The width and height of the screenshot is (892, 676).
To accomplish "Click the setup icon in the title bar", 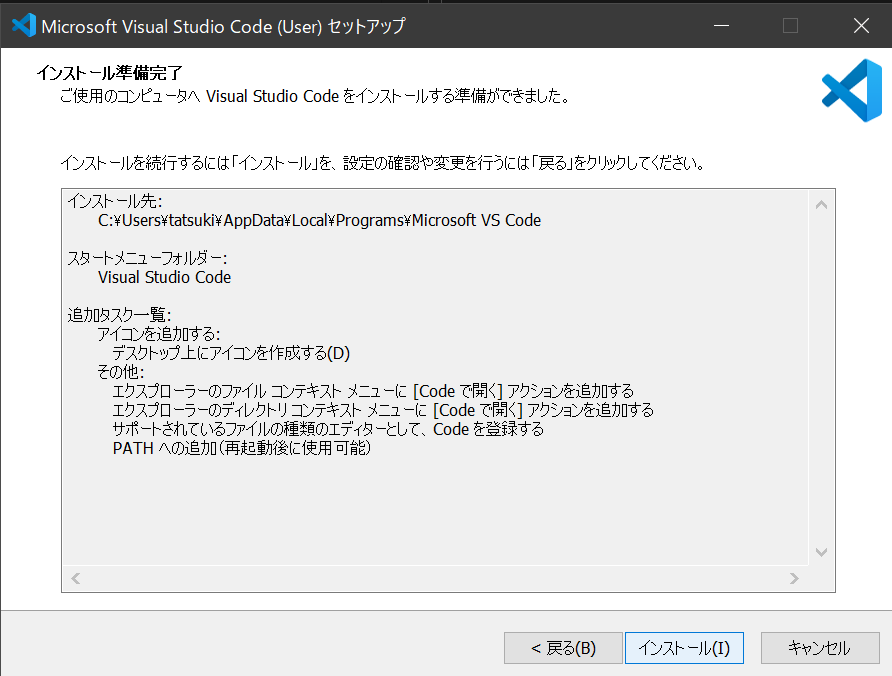I will point(22,25).
